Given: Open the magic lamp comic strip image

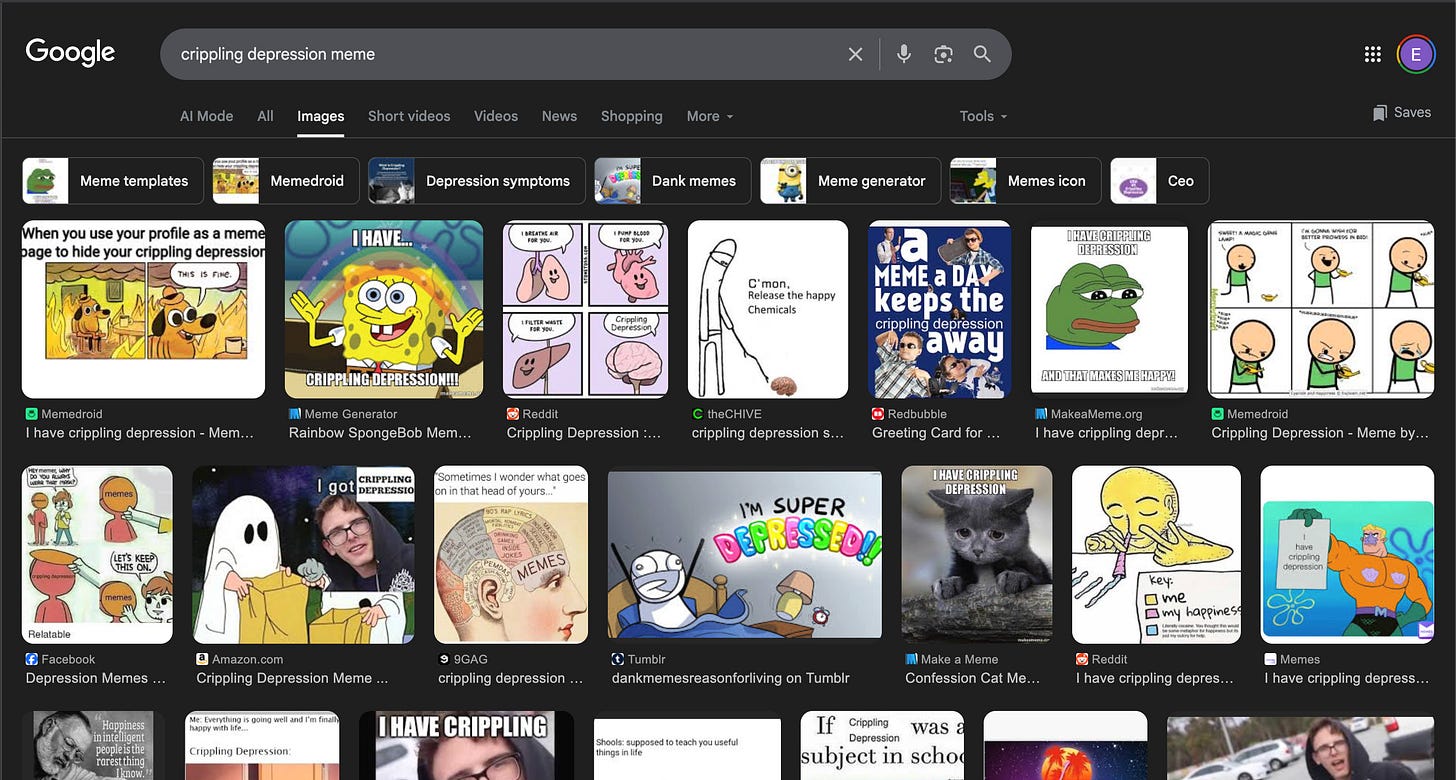Looking at the screenshot, I should (1321, 310).
